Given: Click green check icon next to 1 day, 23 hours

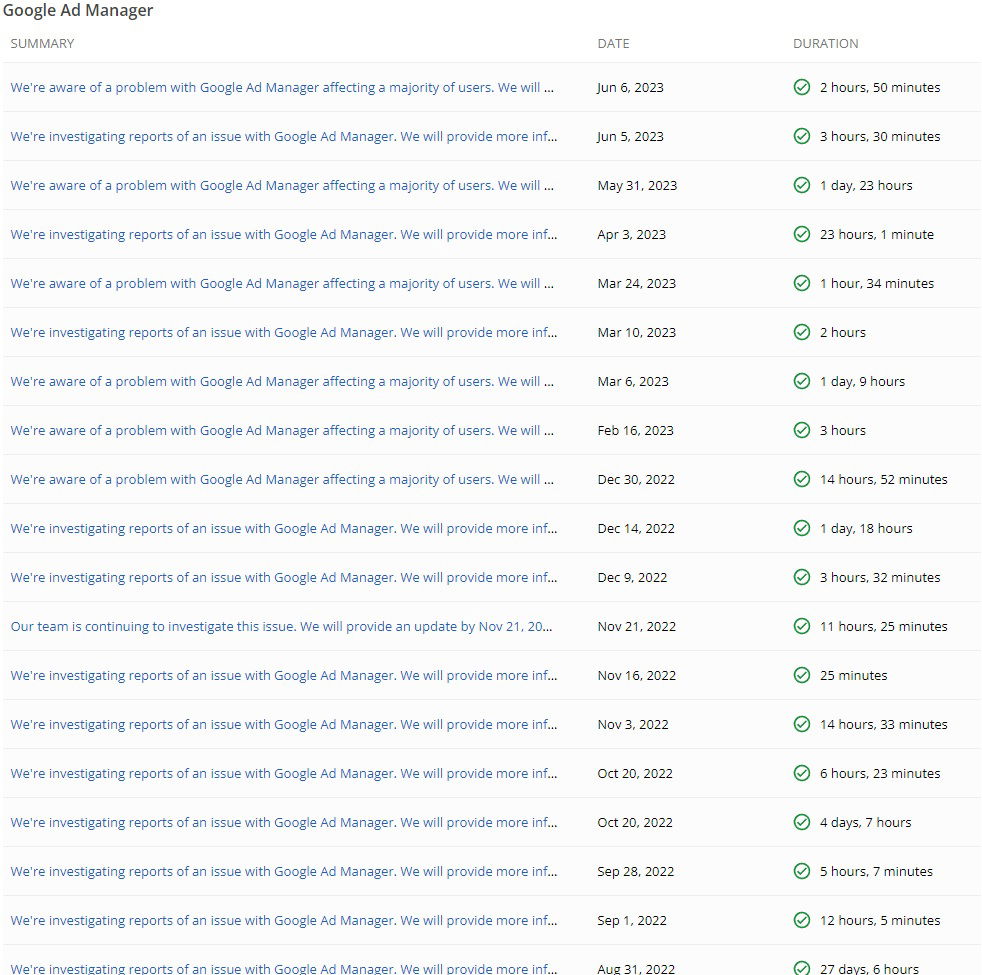Looking at the screenshot, I should point(801,185).
